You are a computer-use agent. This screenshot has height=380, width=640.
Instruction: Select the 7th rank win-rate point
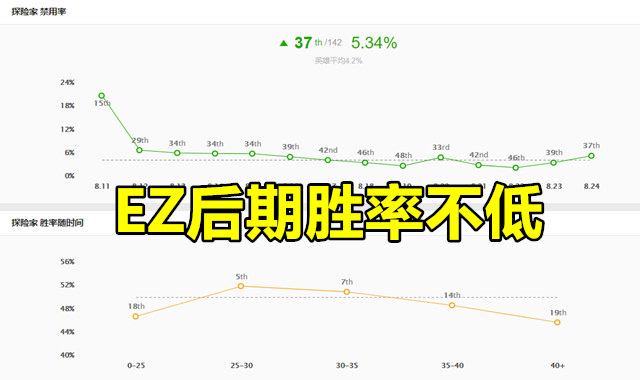(347, 292)
